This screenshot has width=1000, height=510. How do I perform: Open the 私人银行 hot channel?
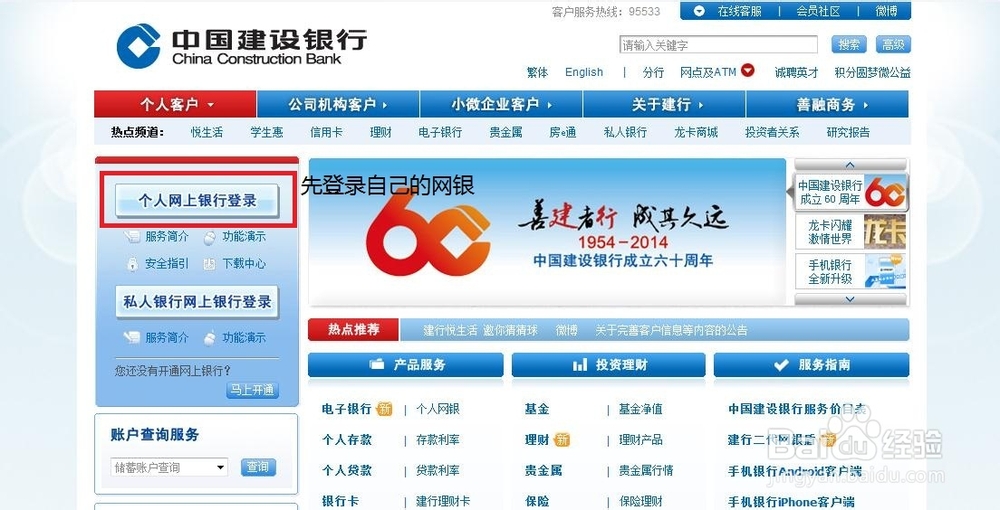tap(625, 133)
